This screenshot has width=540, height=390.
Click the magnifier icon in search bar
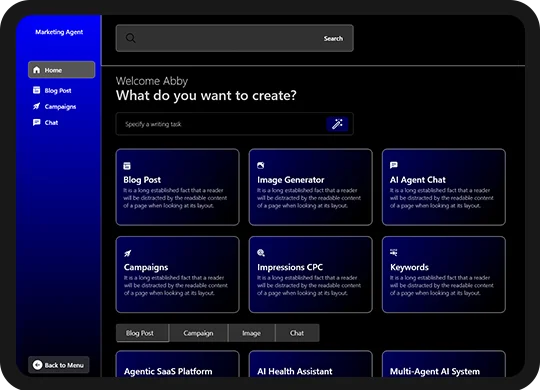(131, 38)
